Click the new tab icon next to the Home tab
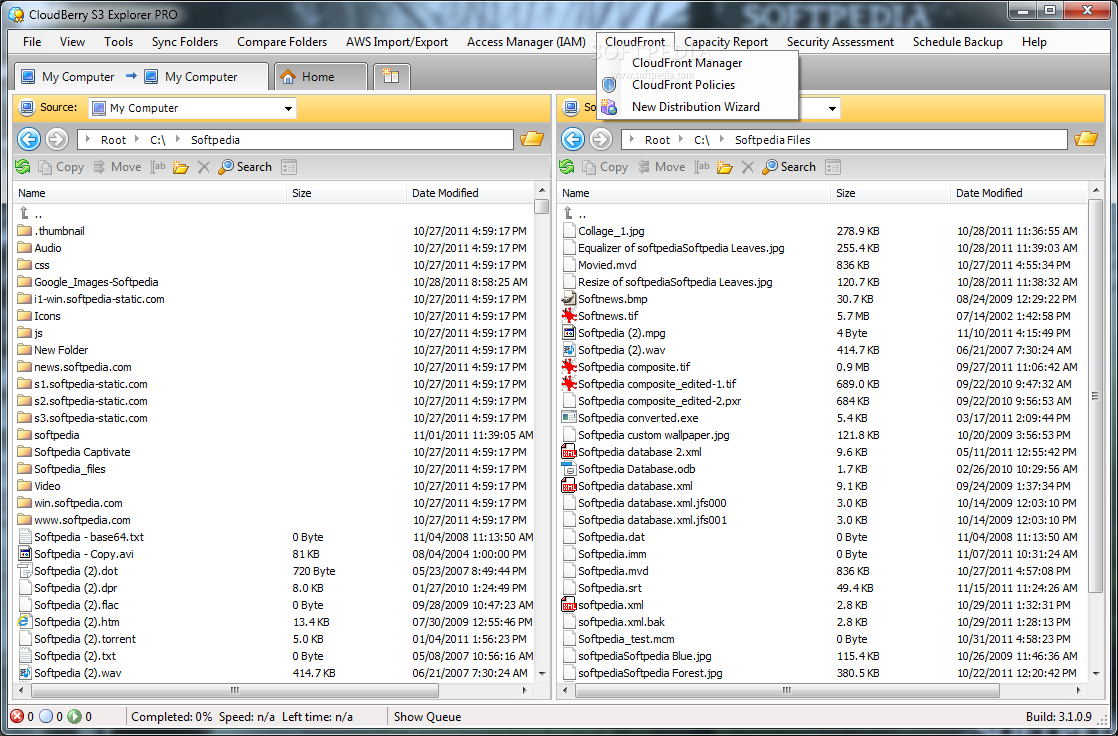1118x736 pixels. pyautogui.click(x=391, y=76)
